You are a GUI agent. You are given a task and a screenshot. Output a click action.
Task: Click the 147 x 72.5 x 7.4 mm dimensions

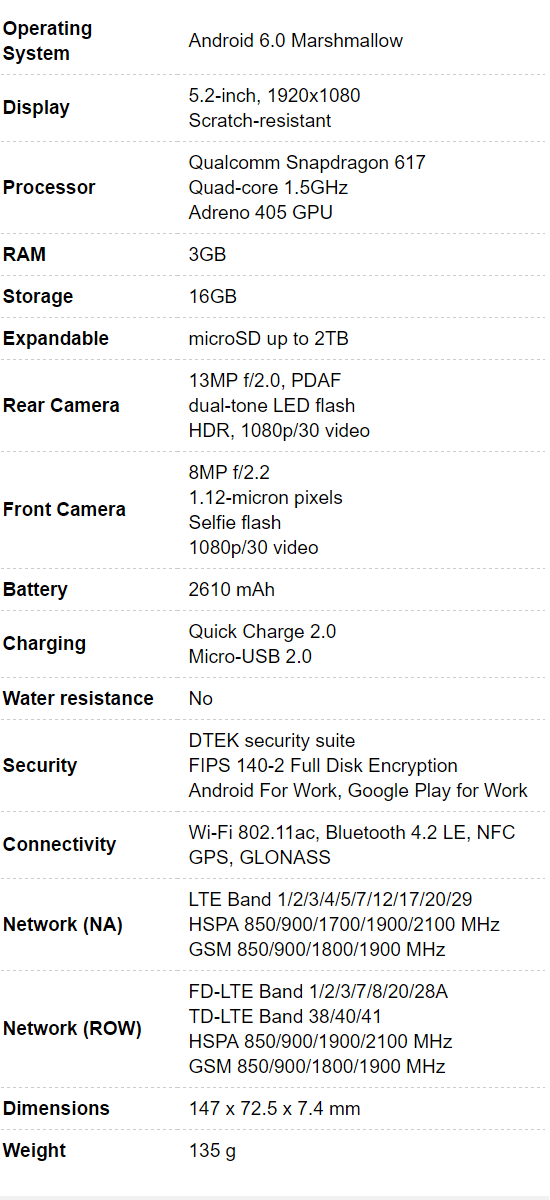tap(275, 1108)
